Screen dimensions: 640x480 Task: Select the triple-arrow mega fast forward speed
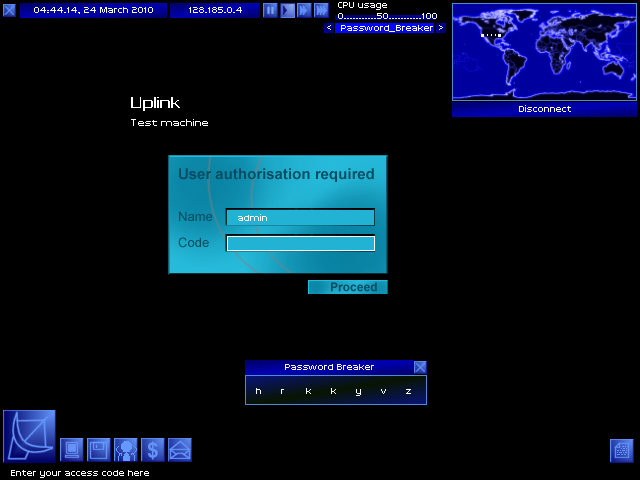(x=321, y=10)
